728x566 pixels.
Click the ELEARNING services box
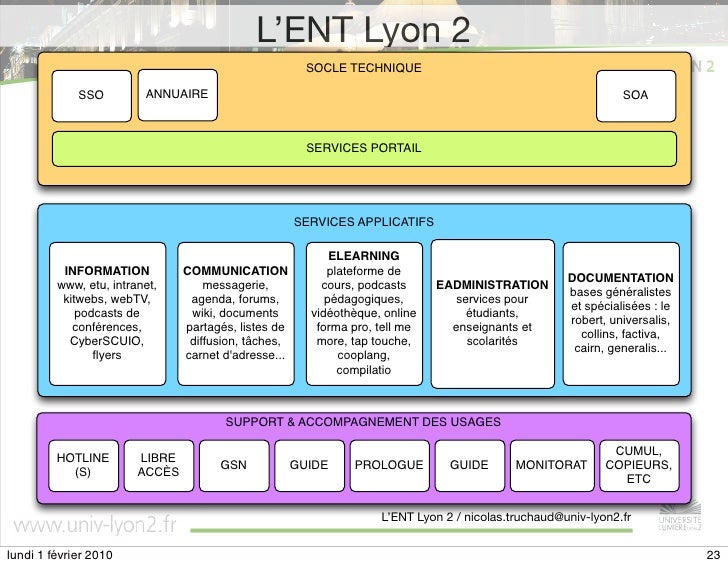pyautogui.click(x=364, y=313)
